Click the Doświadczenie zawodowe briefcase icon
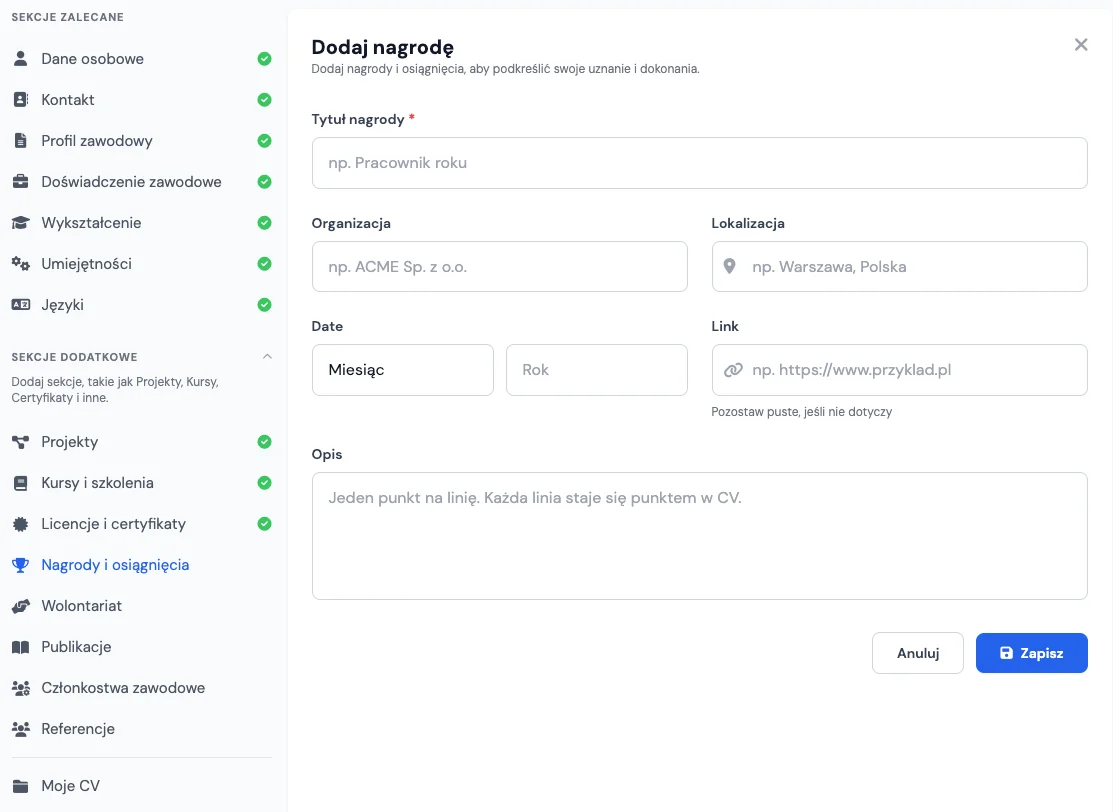Viewport: 1113px width, 812px height. click(x=21, y=182)
